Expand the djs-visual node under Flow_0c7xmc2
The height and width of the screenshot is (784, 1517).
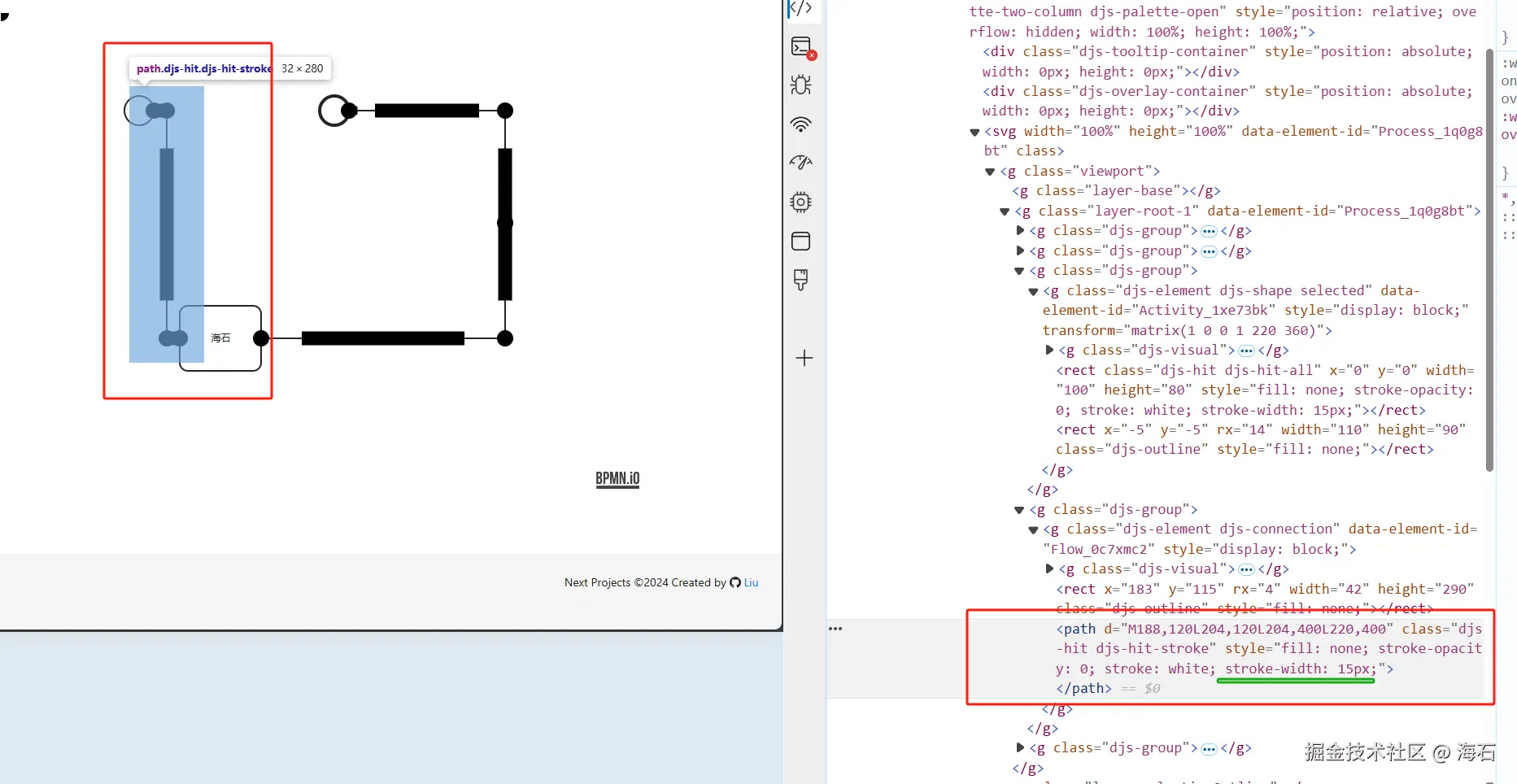point(1049,569)
